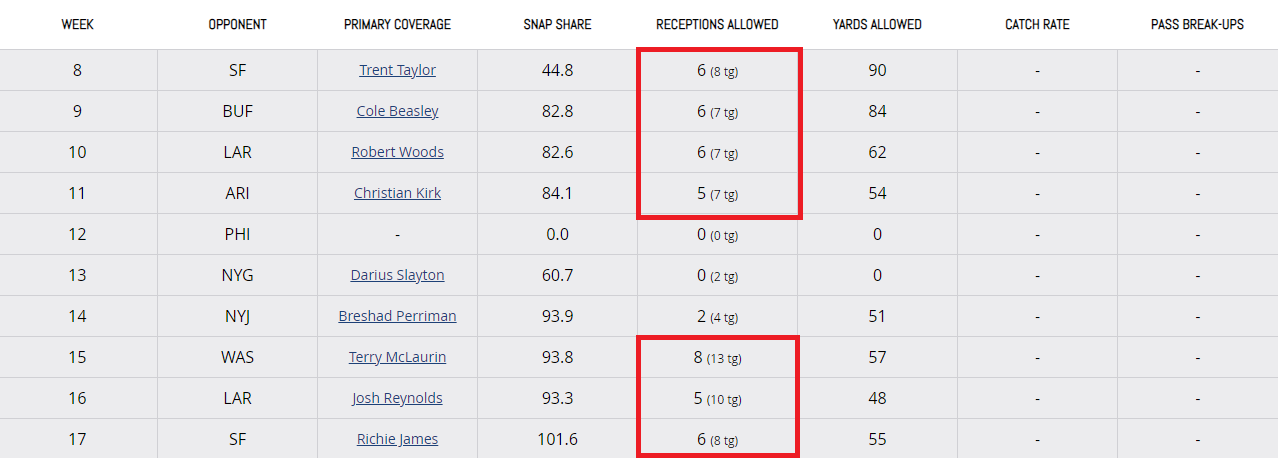Click the Richie James link
1278x458 pixels.
[x=397, y=439]
